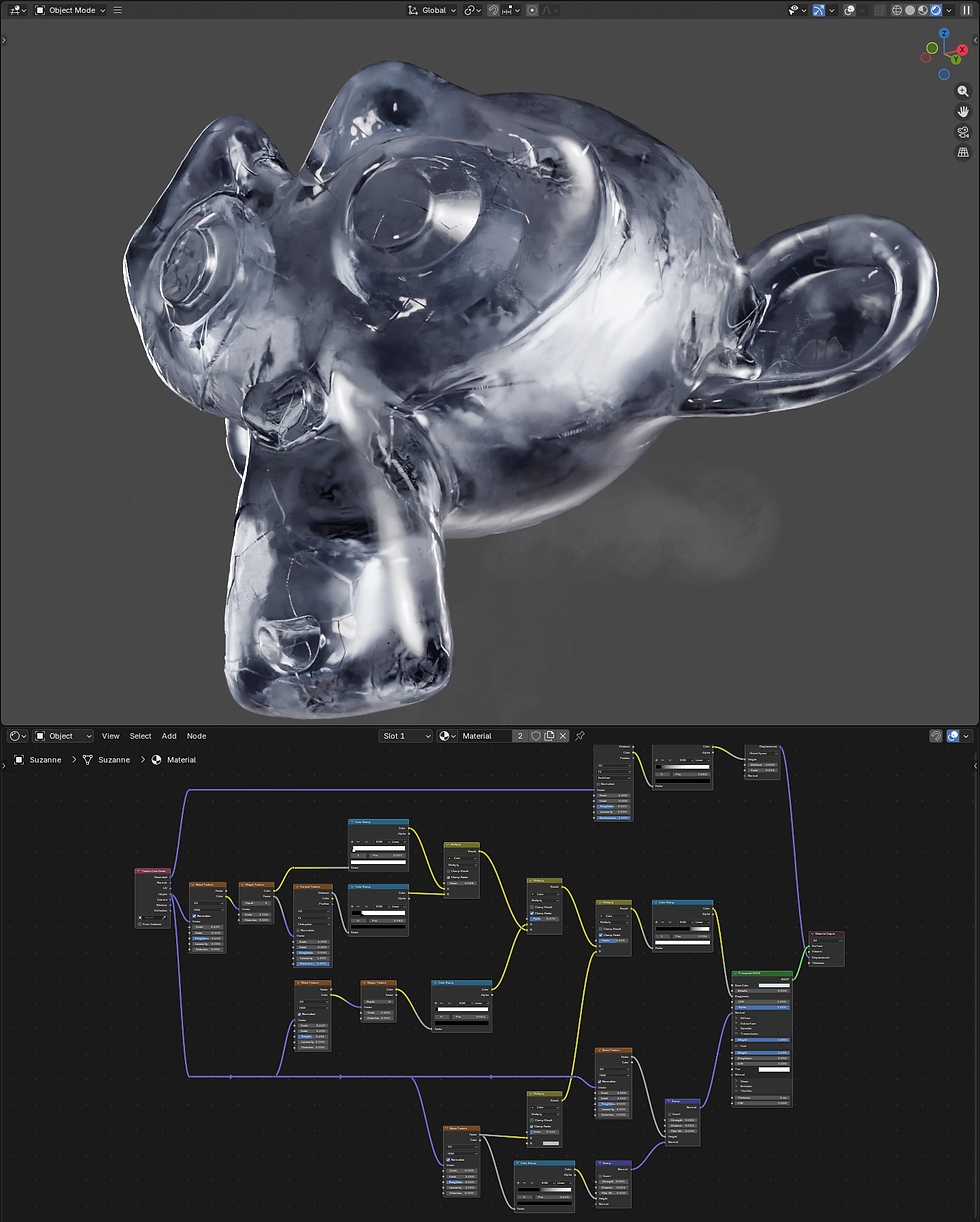Switch to Material Preview shading mode

point(923,10)
